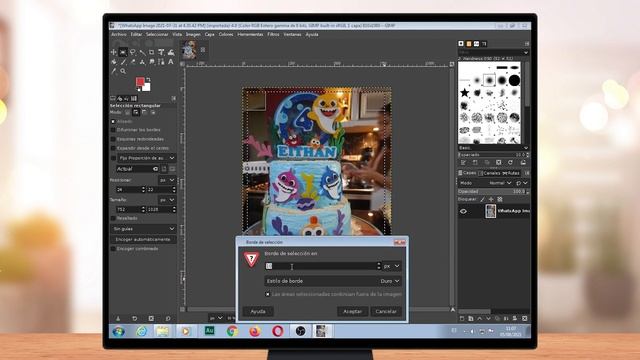The width and height of the screenshot is (640, 360).
Task: Open the Basic brush tag dropdown
Action: [493, 148]
